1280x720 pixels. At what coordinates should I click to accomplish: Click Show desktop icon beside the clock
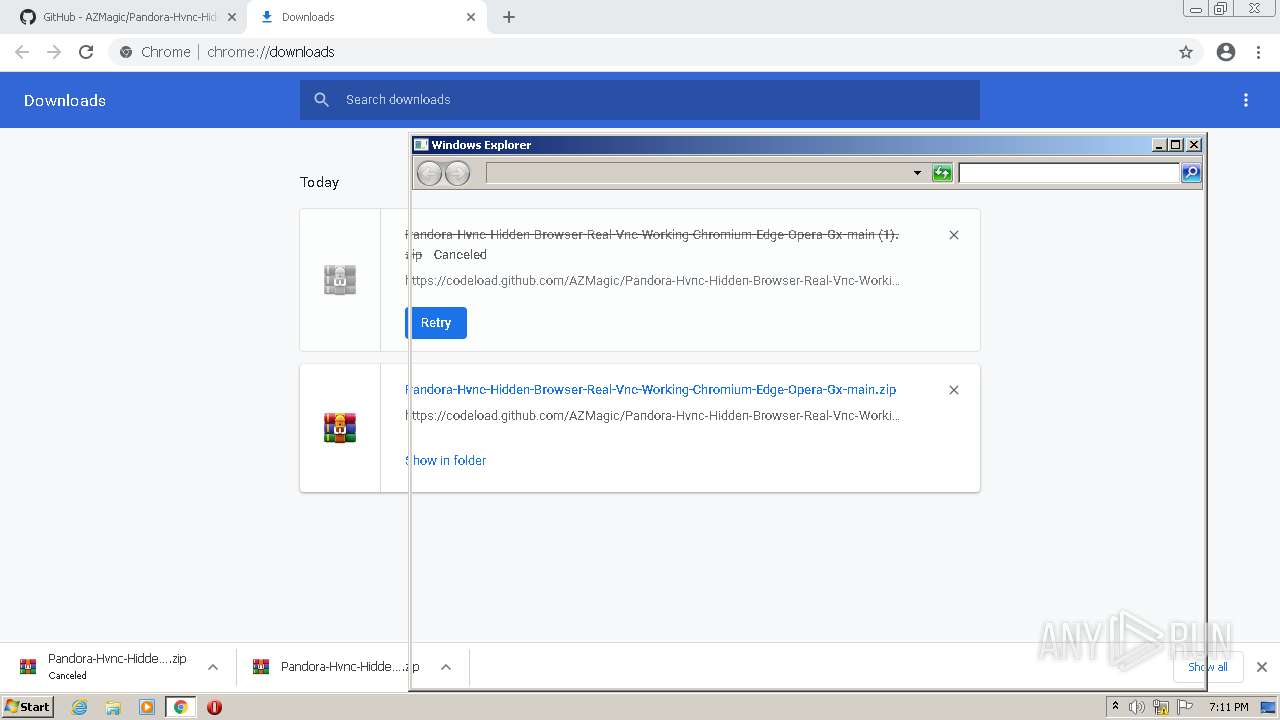point(1268,707)
